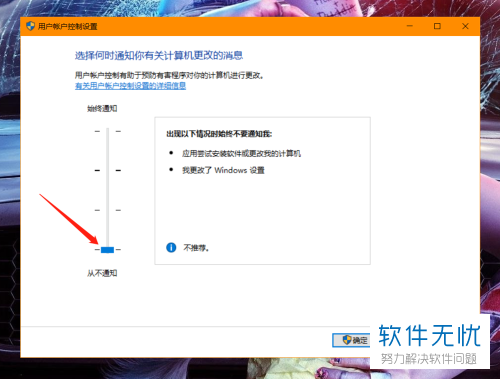Click the heading 选择何时通知你有关计算机更改的消息

[x=159, y=55]
